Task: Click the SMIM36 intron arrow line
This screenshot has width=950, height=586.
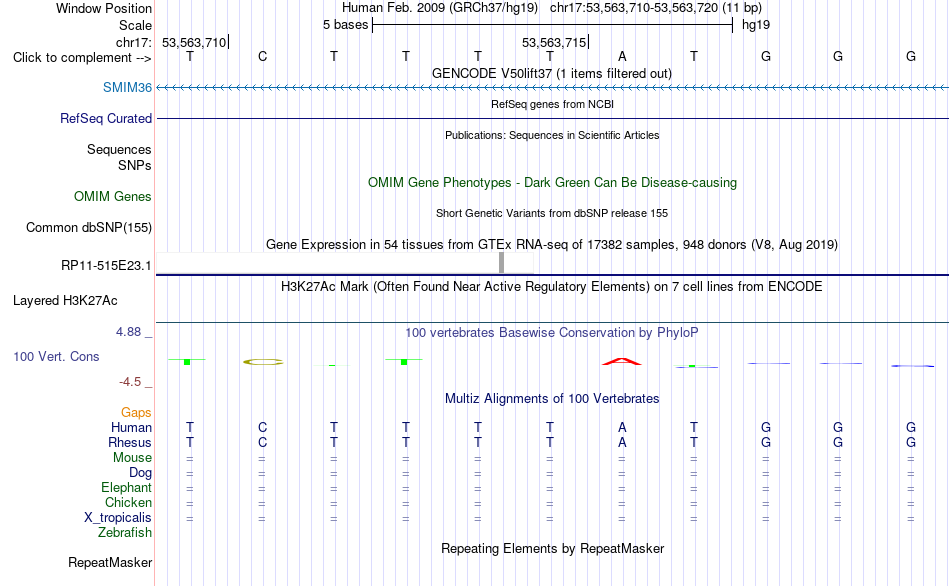Action: (x=552, y=88)
